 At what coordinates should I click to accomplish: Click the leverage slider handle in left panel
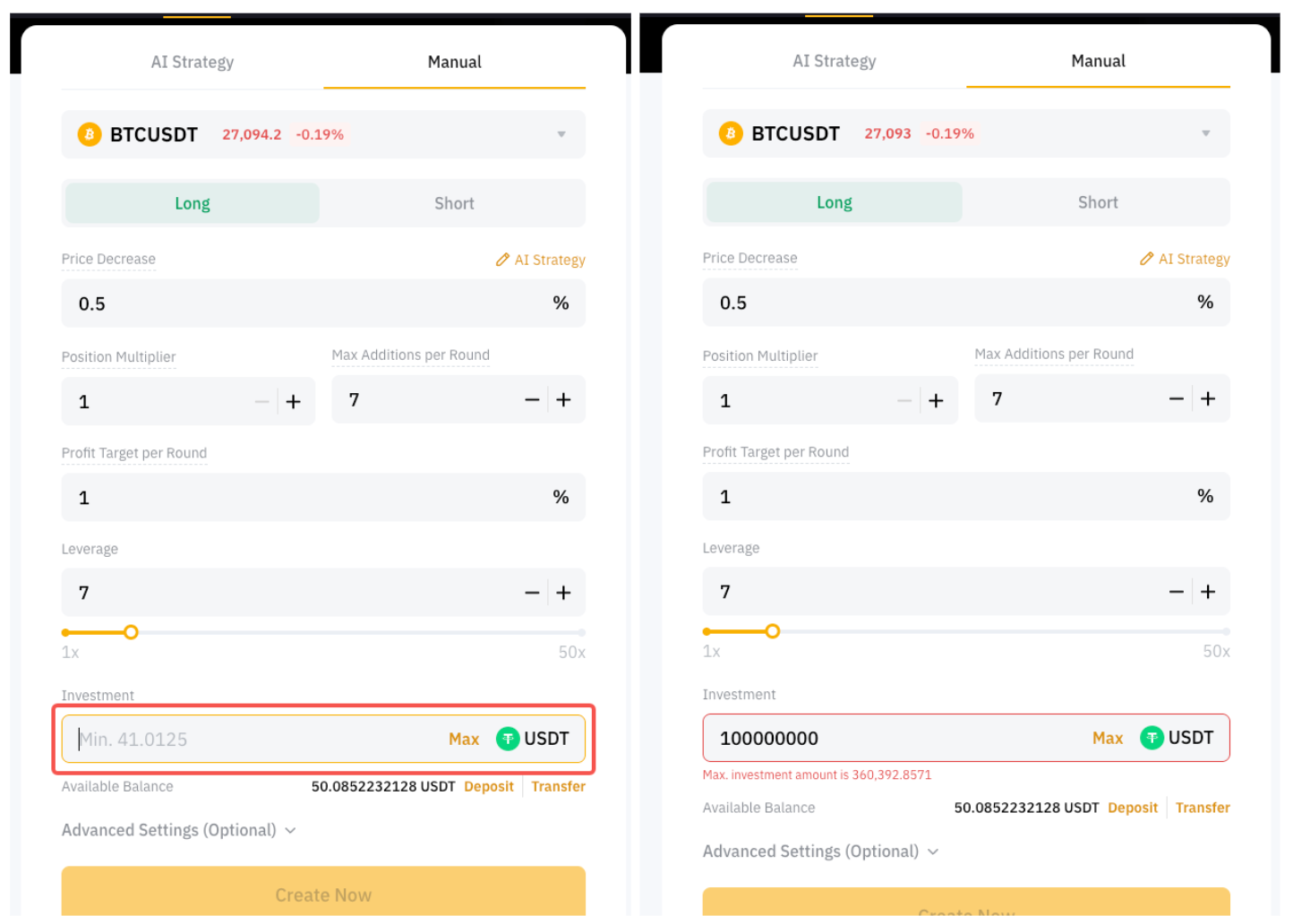pyautogui.click(x=131, y=632)
